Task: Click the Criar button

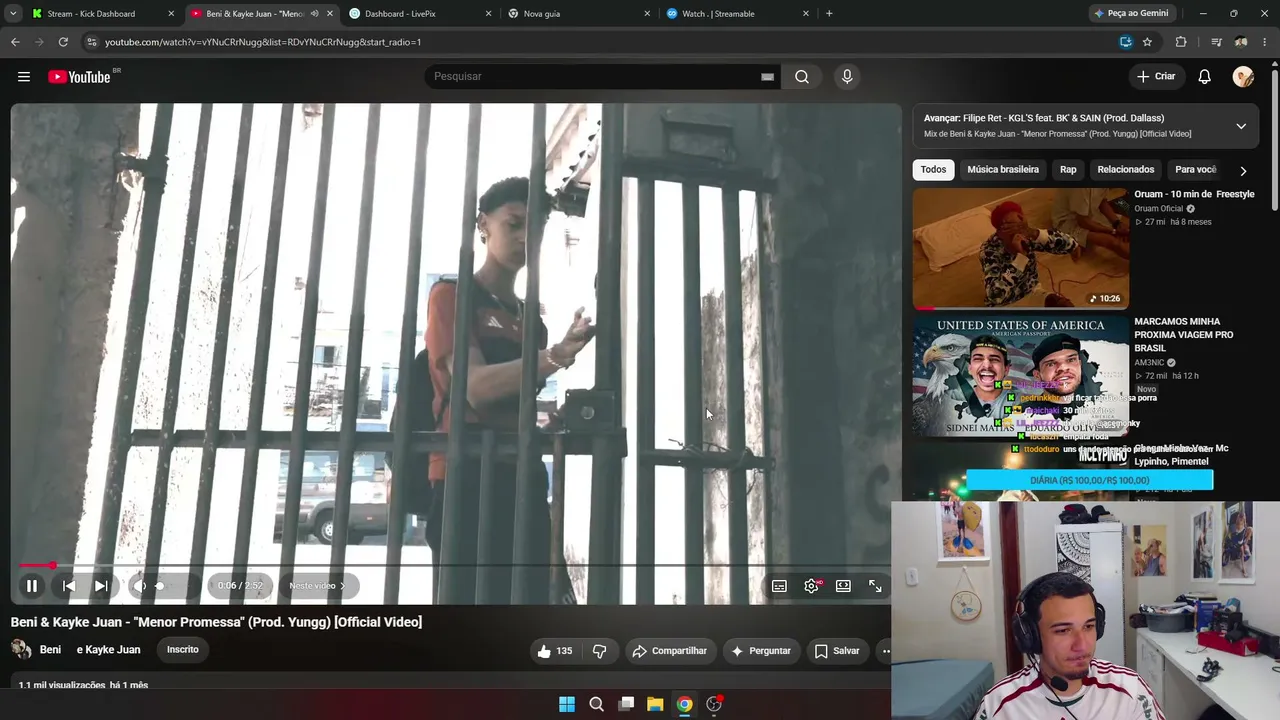Action: click(1156, 77)
